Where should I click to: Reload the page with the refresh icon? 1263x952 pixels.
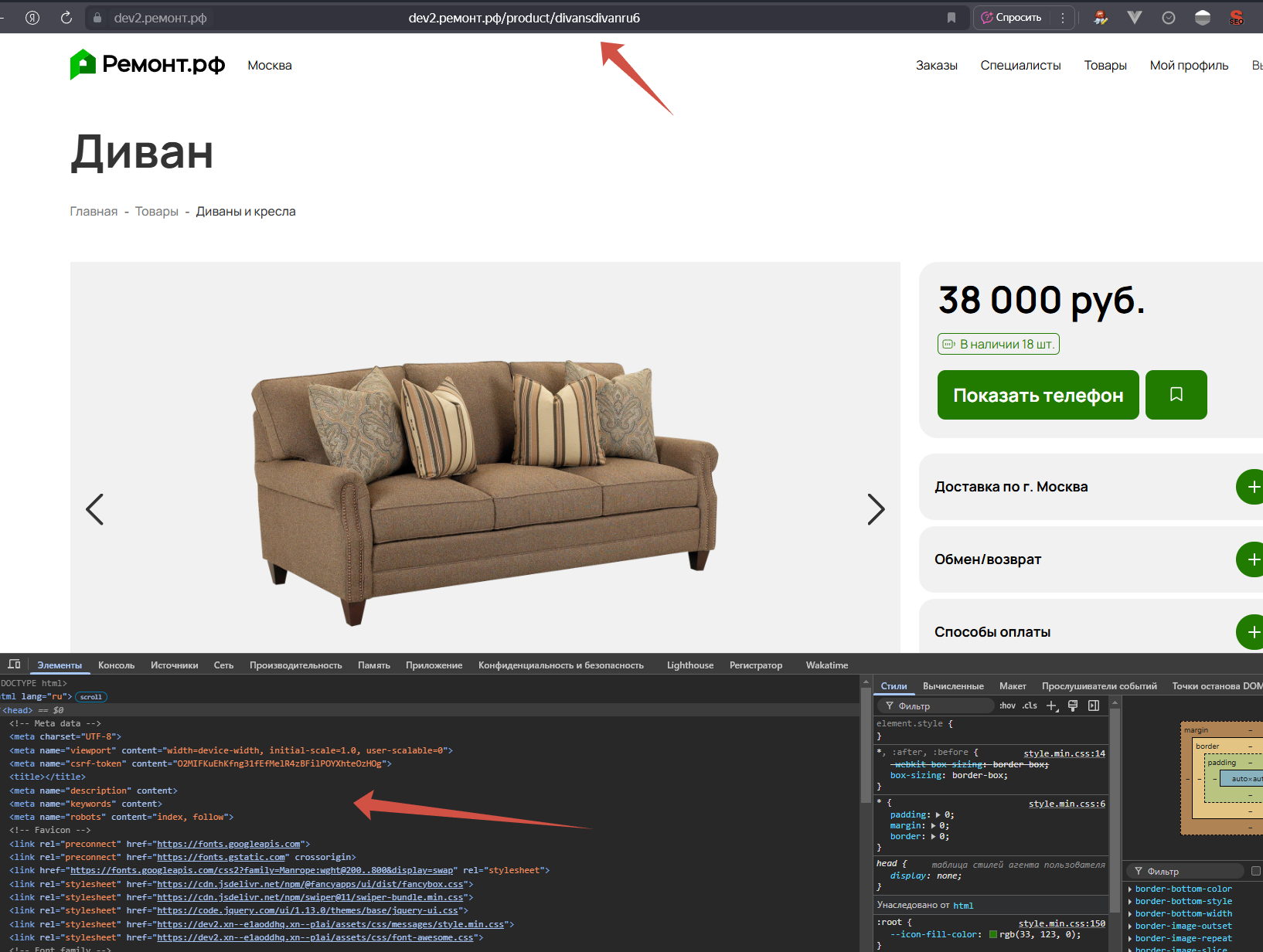click(x=66, y=18)
